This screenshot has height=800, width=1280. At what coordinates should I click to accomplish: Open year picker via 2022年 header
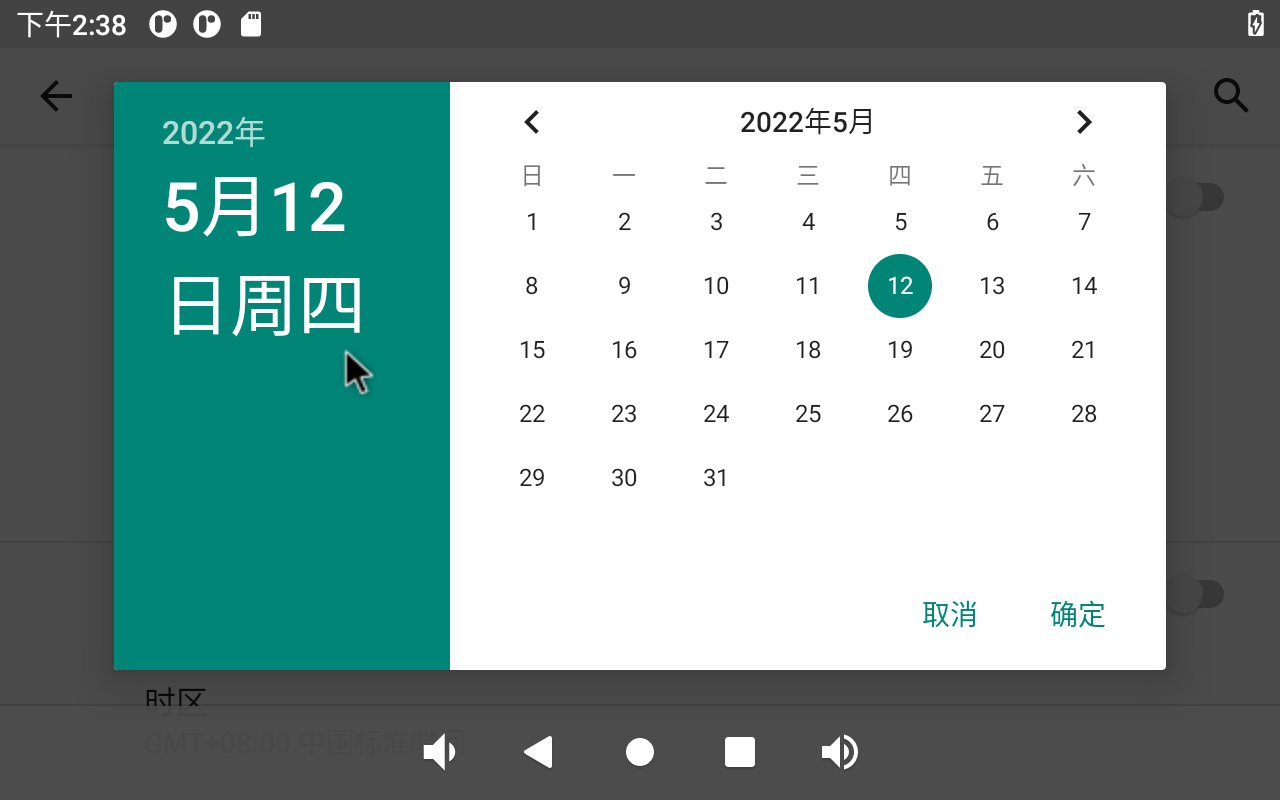pos(213,133)
